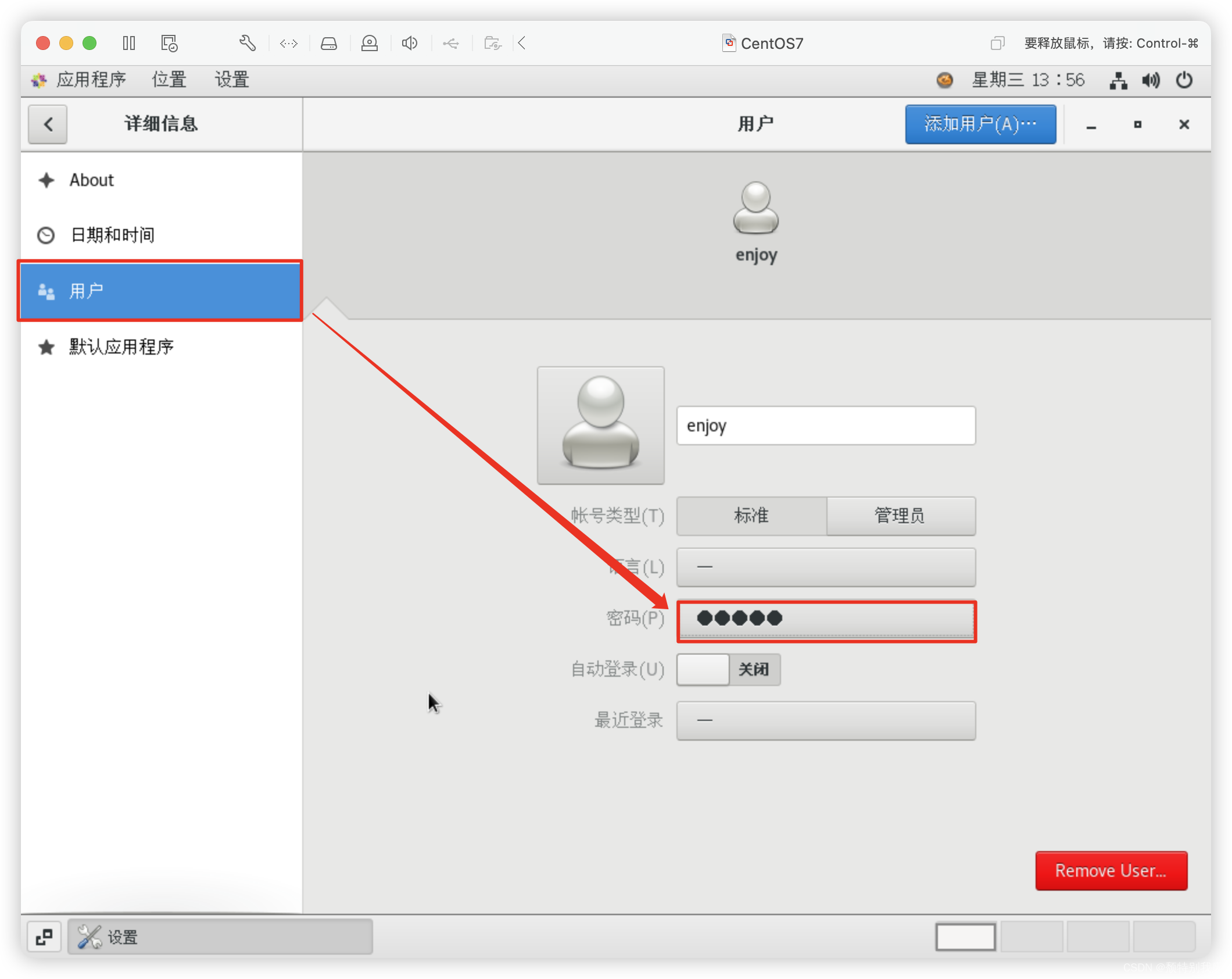The image size is (1232, 979).
Task: Open the 位置 menu
Action: (169, 80)
